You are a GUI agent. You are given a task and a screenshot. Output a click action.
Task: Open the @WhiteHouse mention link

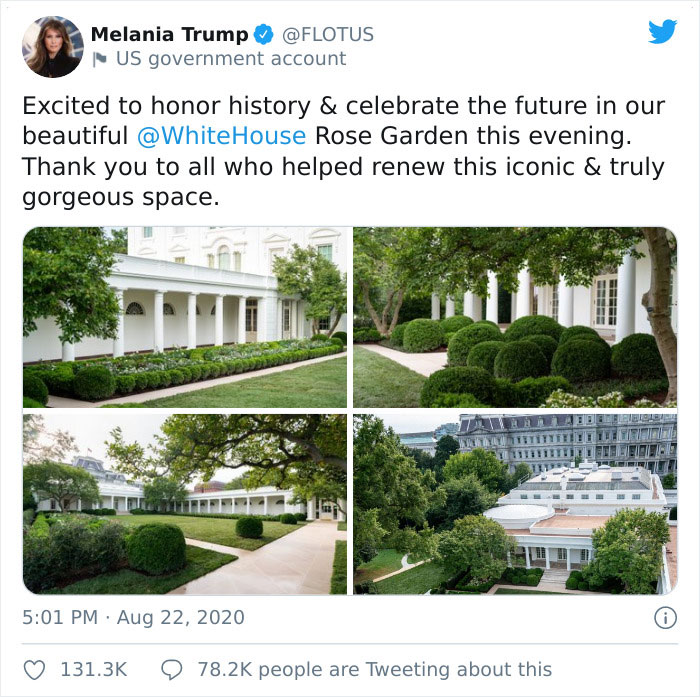(221, 136)
